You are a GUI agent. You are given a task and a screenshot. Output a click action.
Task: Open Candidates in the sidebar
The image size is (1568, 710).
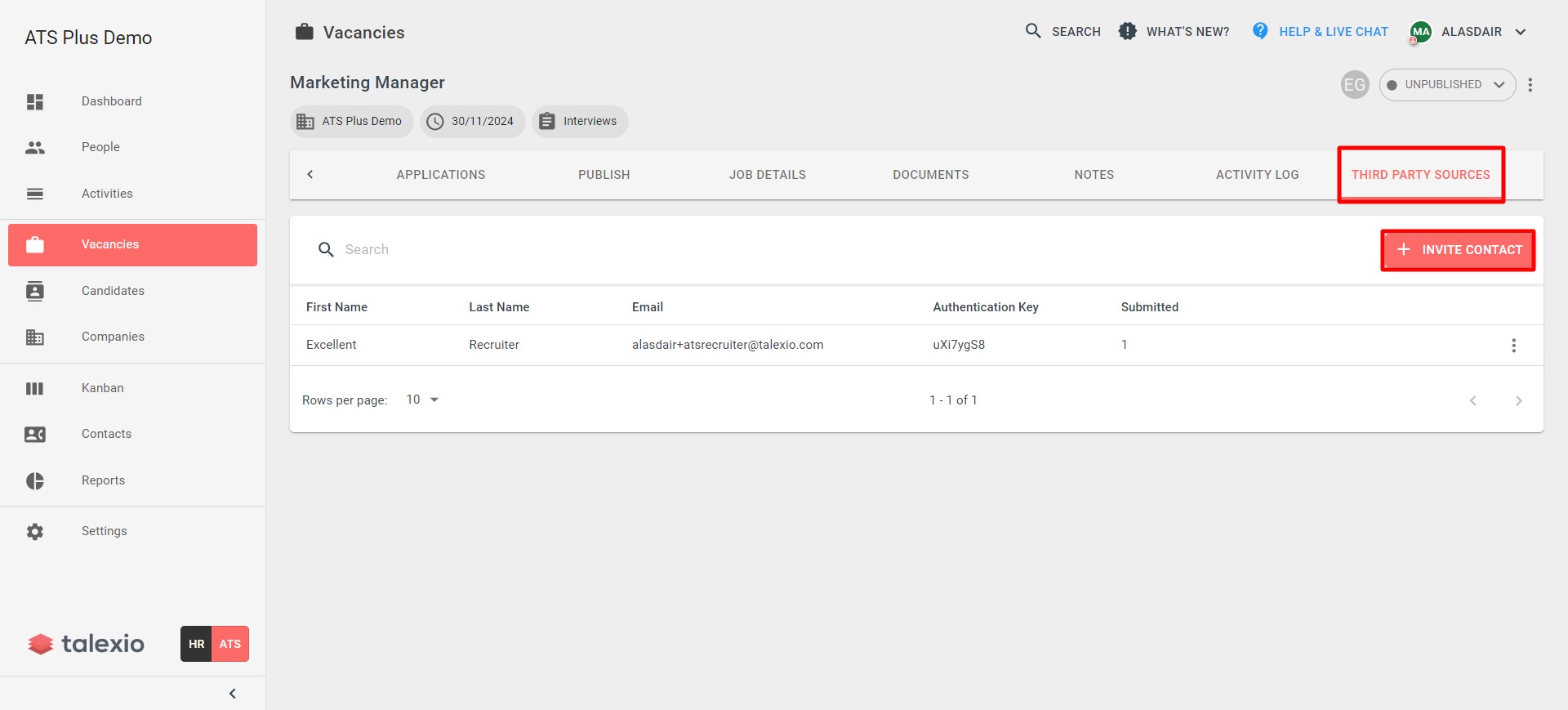click(132, 291)
